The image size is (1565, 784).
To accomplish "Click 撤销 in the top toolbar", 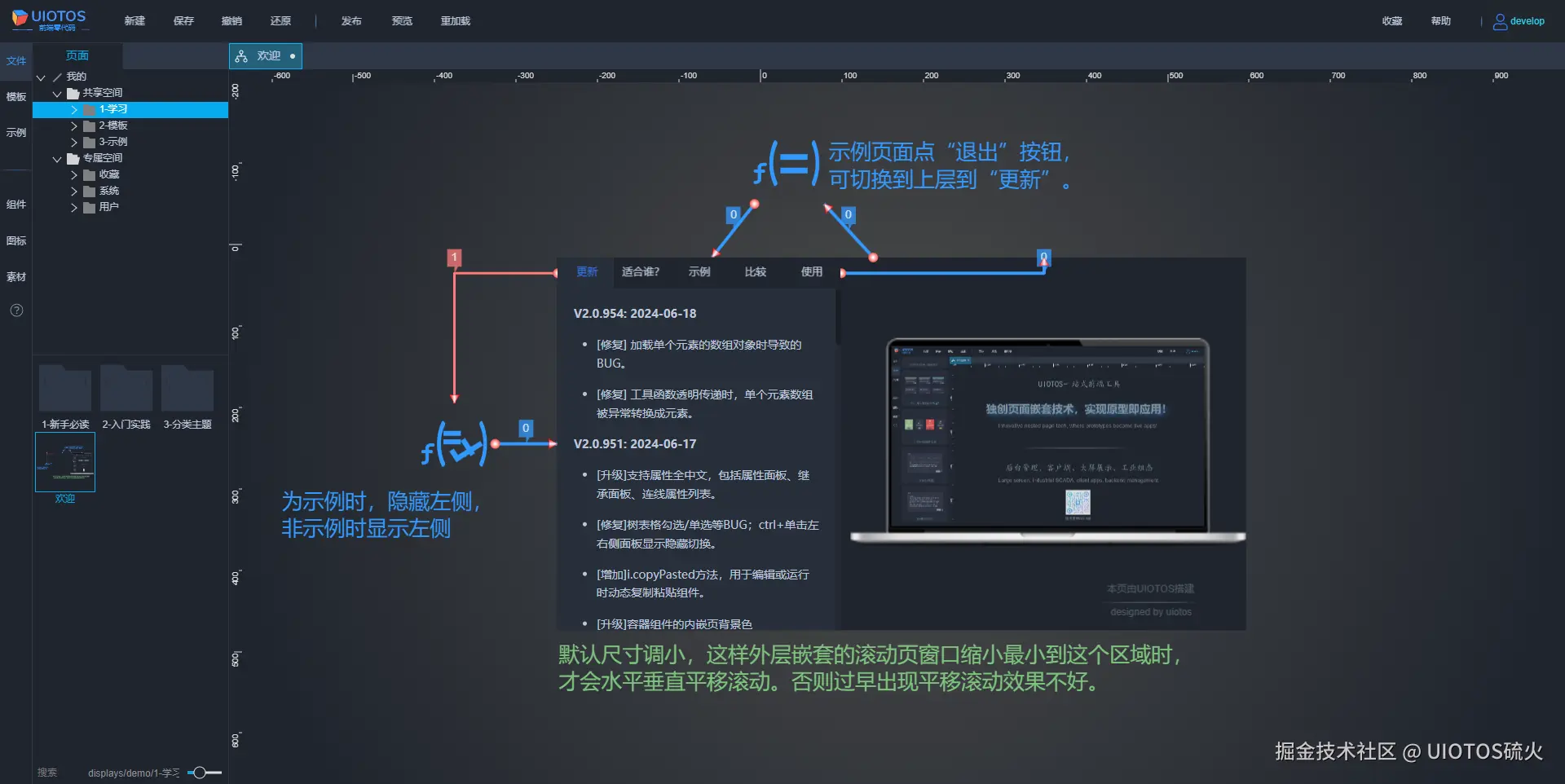I will click(x=231, y=21).
